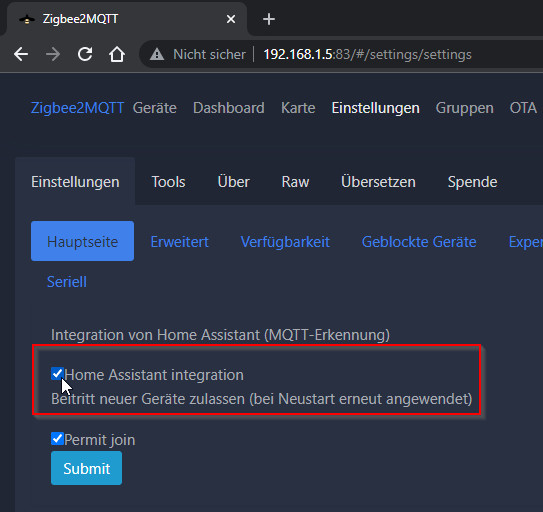Click 'Integration von Home Assistant (MQTT-Erkennung)' text

pos(220,335)
